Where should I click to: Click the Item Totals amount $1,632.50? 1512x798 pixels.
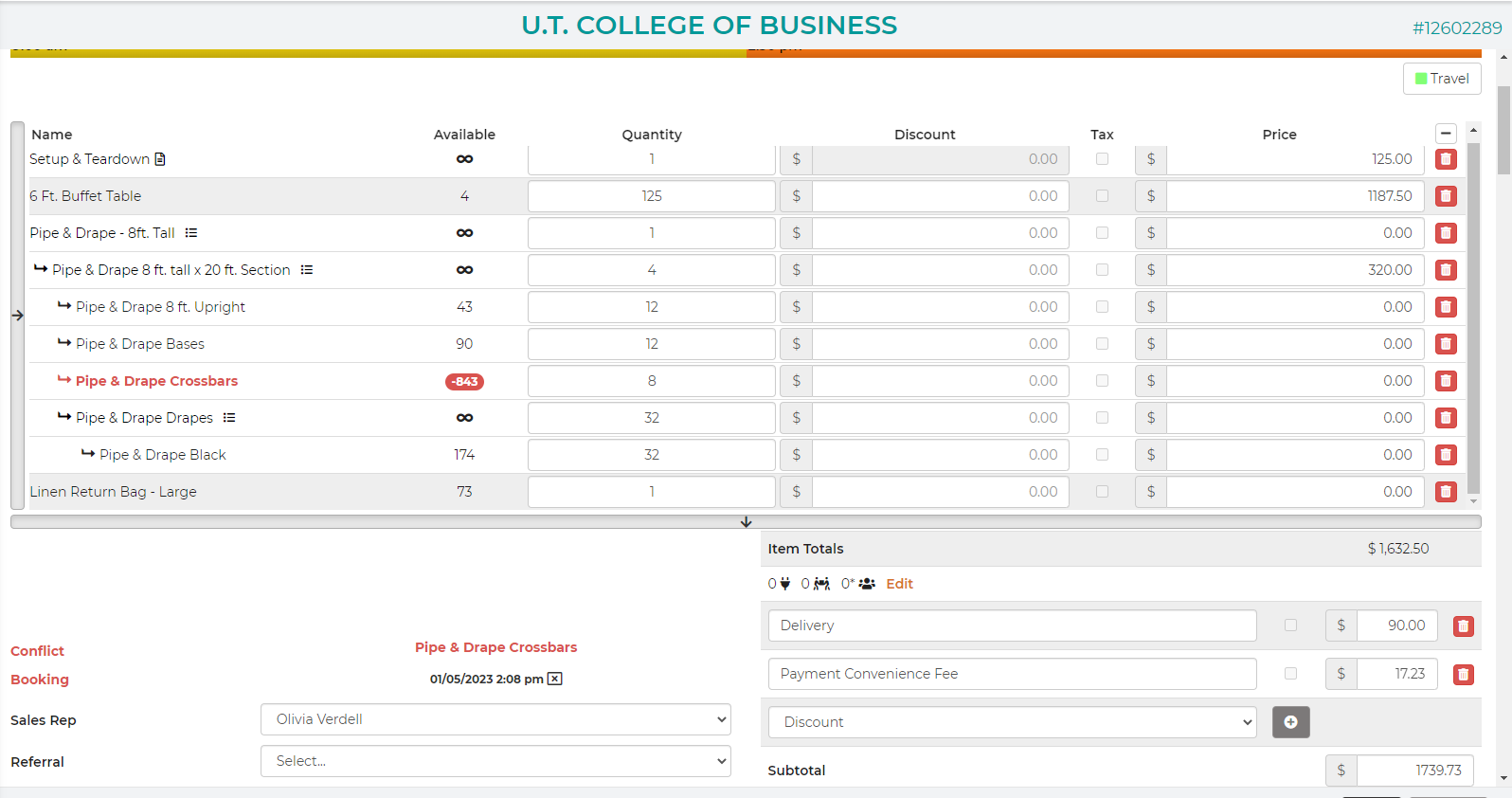click(1398, 549)
